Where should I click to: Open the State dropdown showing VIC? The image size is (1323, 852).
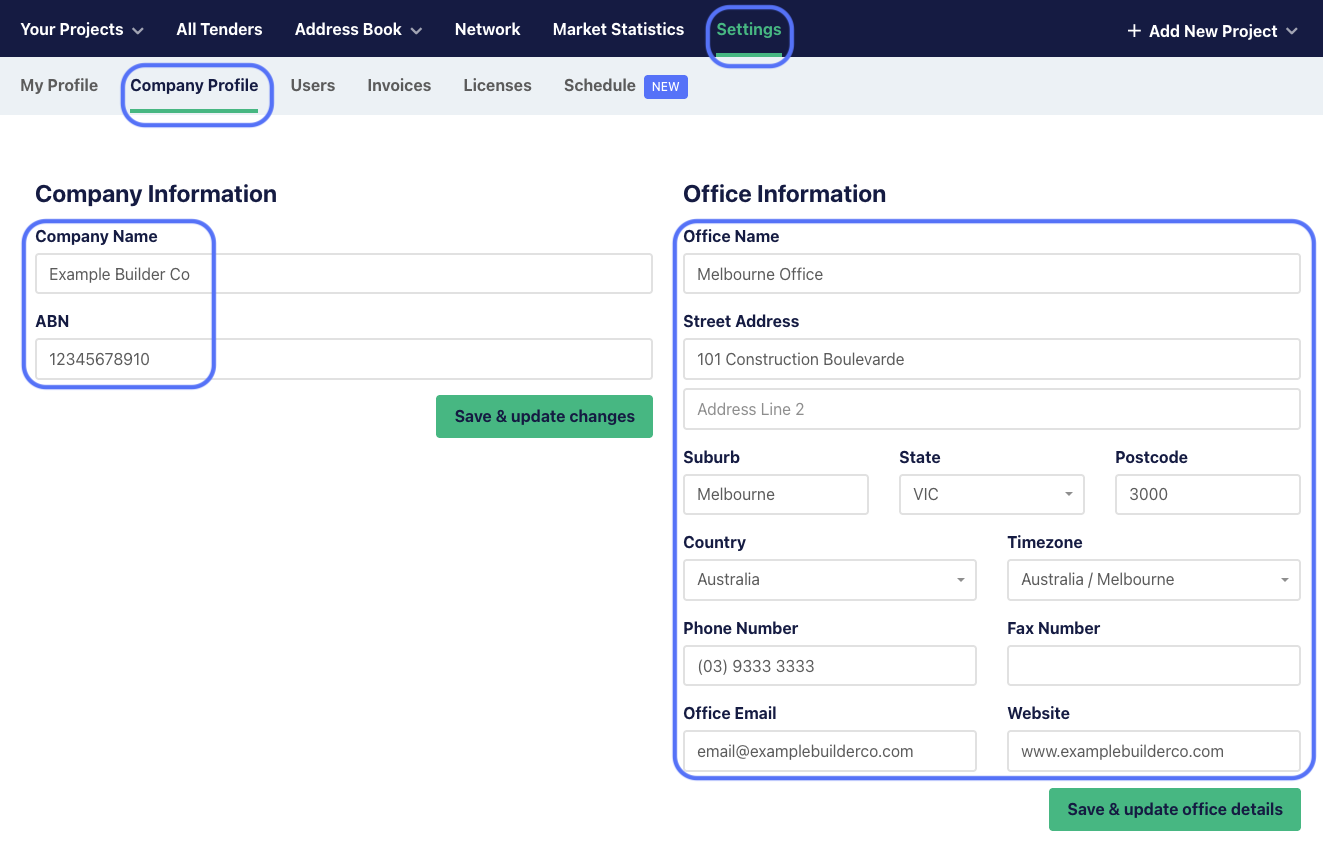(x=991, y=494)
